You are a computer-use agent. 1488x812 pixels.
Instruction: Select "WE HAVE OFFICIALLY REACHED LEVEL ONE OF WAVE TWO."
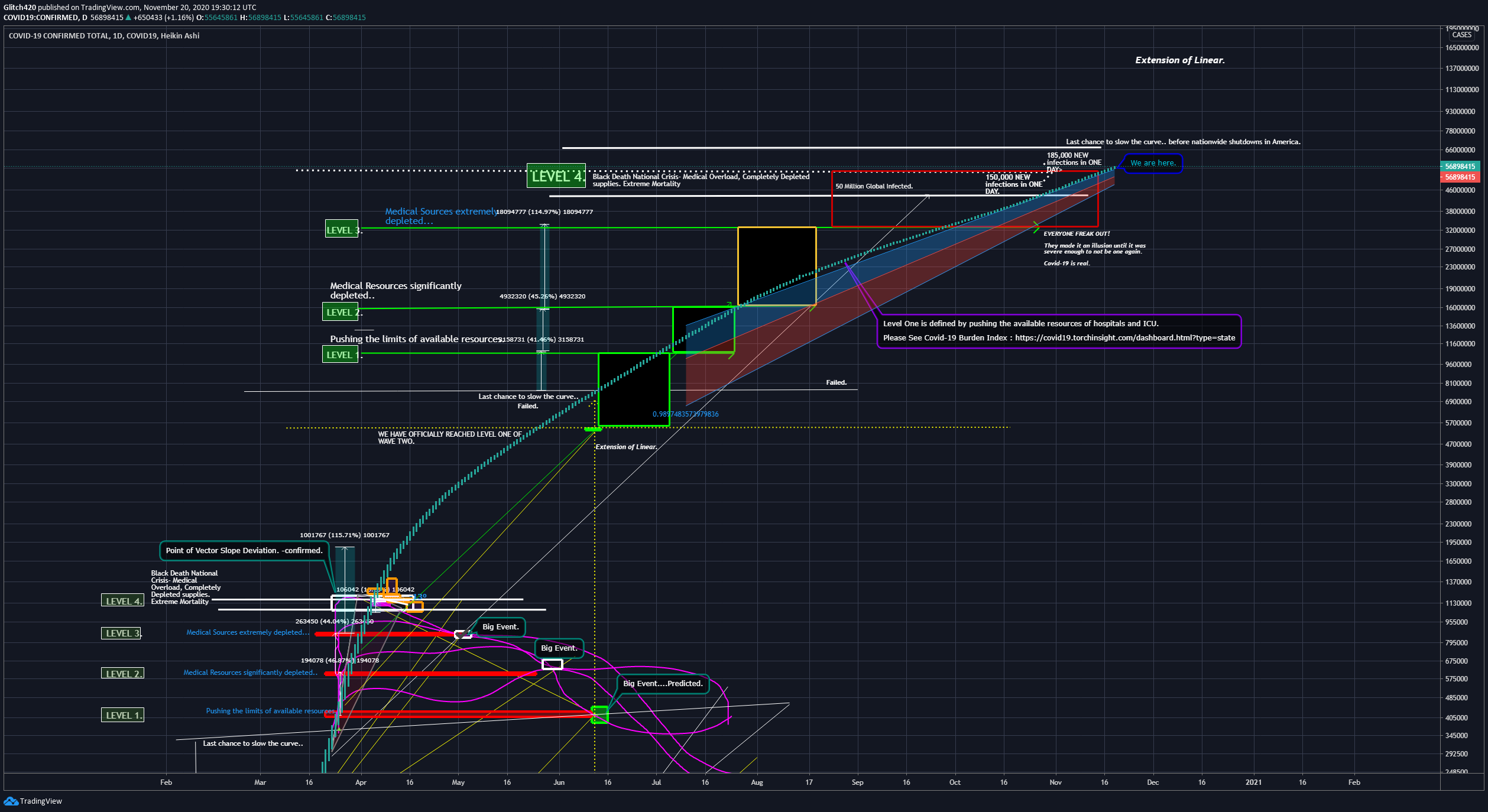pyautogui.click(x=450, y=438)
